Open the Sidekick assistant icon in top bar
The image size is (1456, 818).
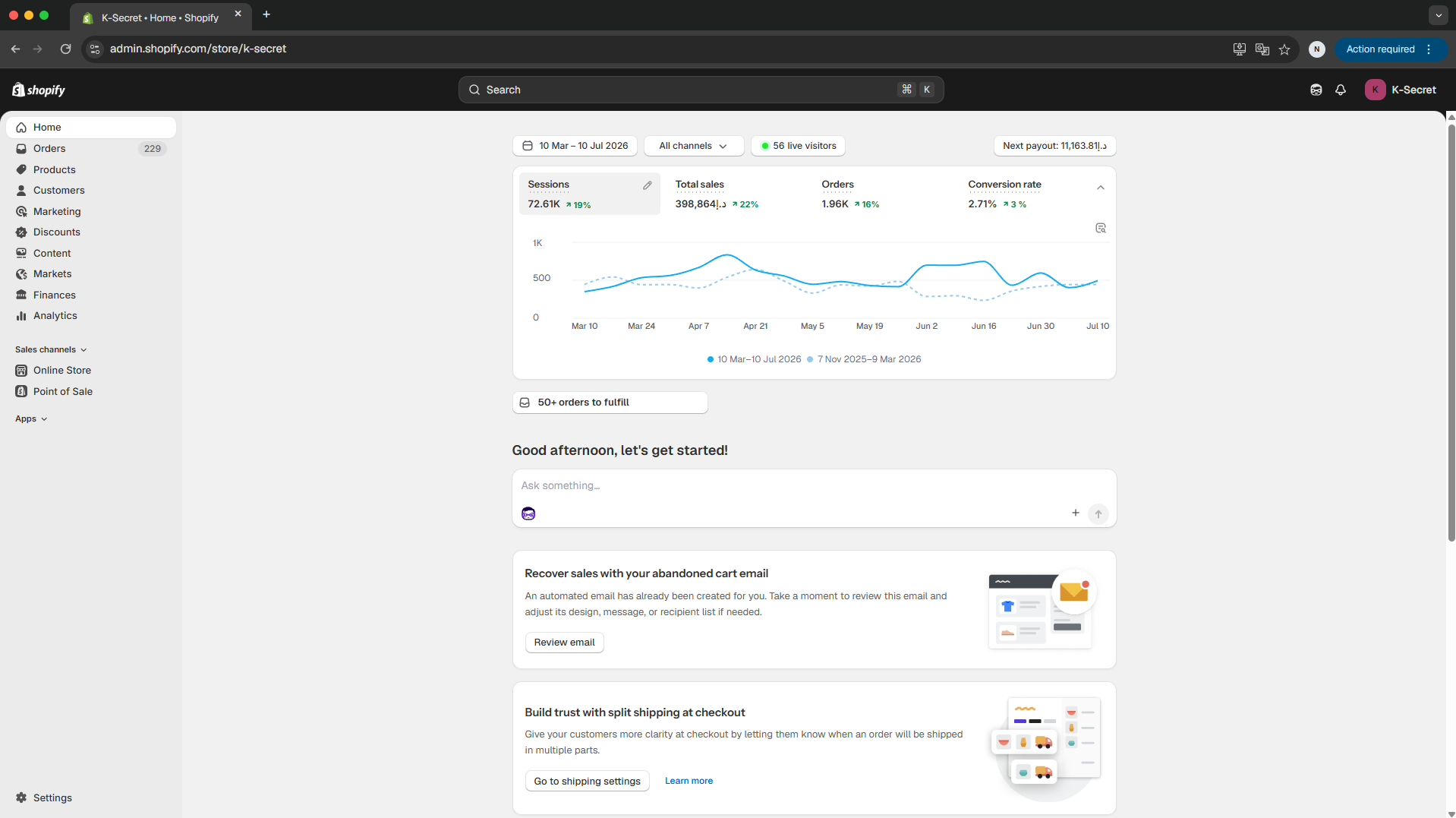pos(1316,90)
